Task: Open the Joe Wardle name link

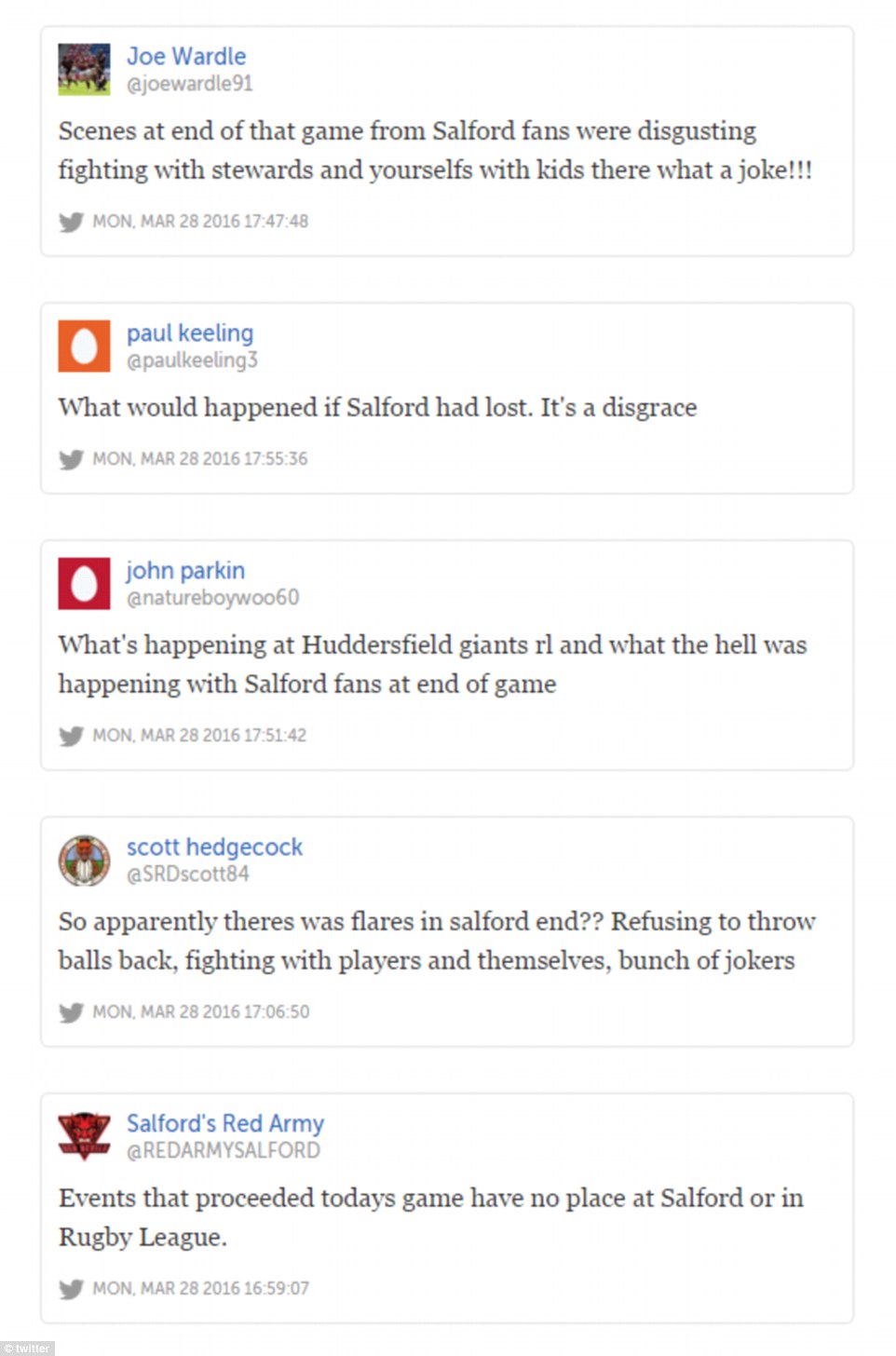Action: [x=186, y=57]
